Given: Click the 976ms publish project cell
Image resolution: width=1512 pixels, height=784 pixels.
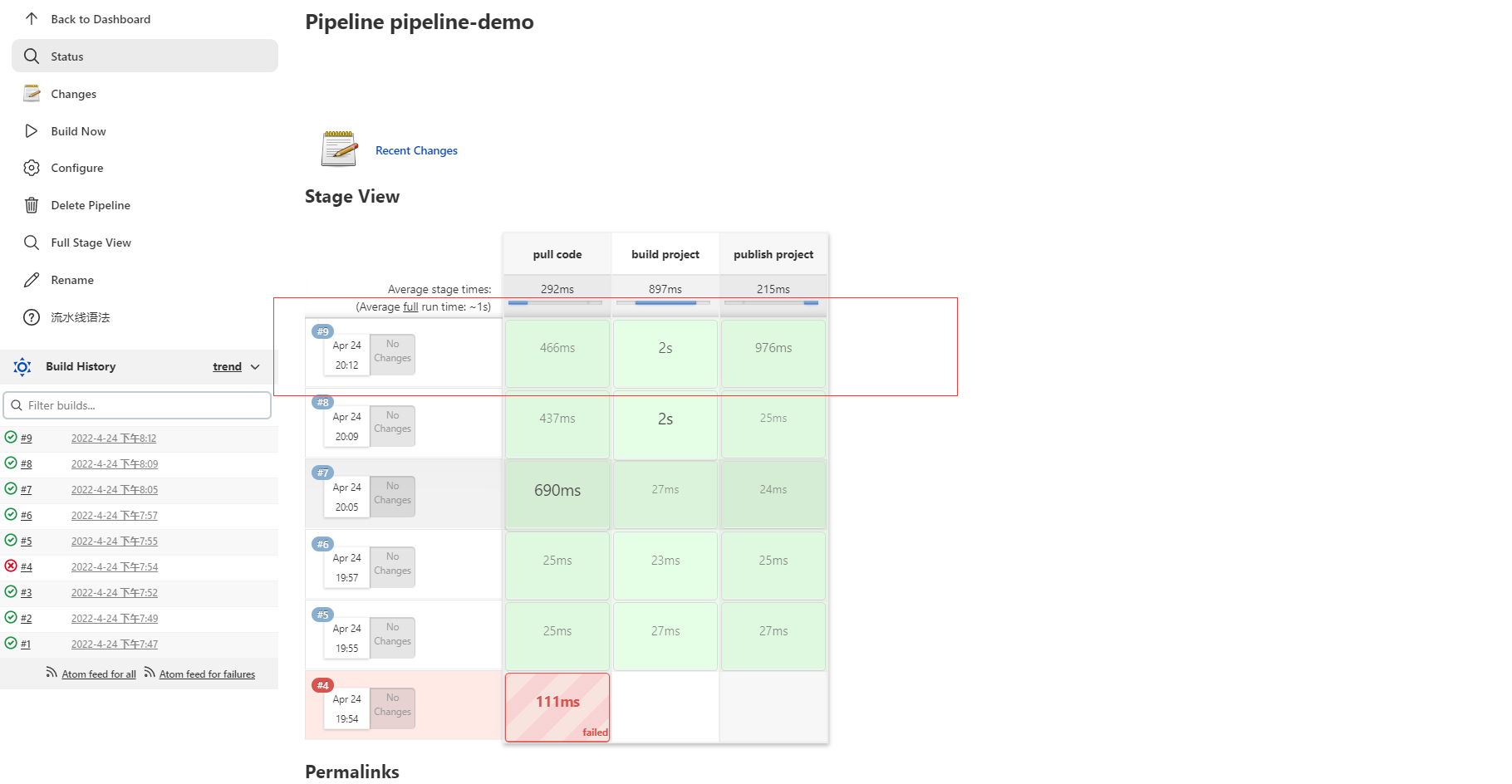Looking at the screenshot, I should pyautogui.click(x=773, y=353).
